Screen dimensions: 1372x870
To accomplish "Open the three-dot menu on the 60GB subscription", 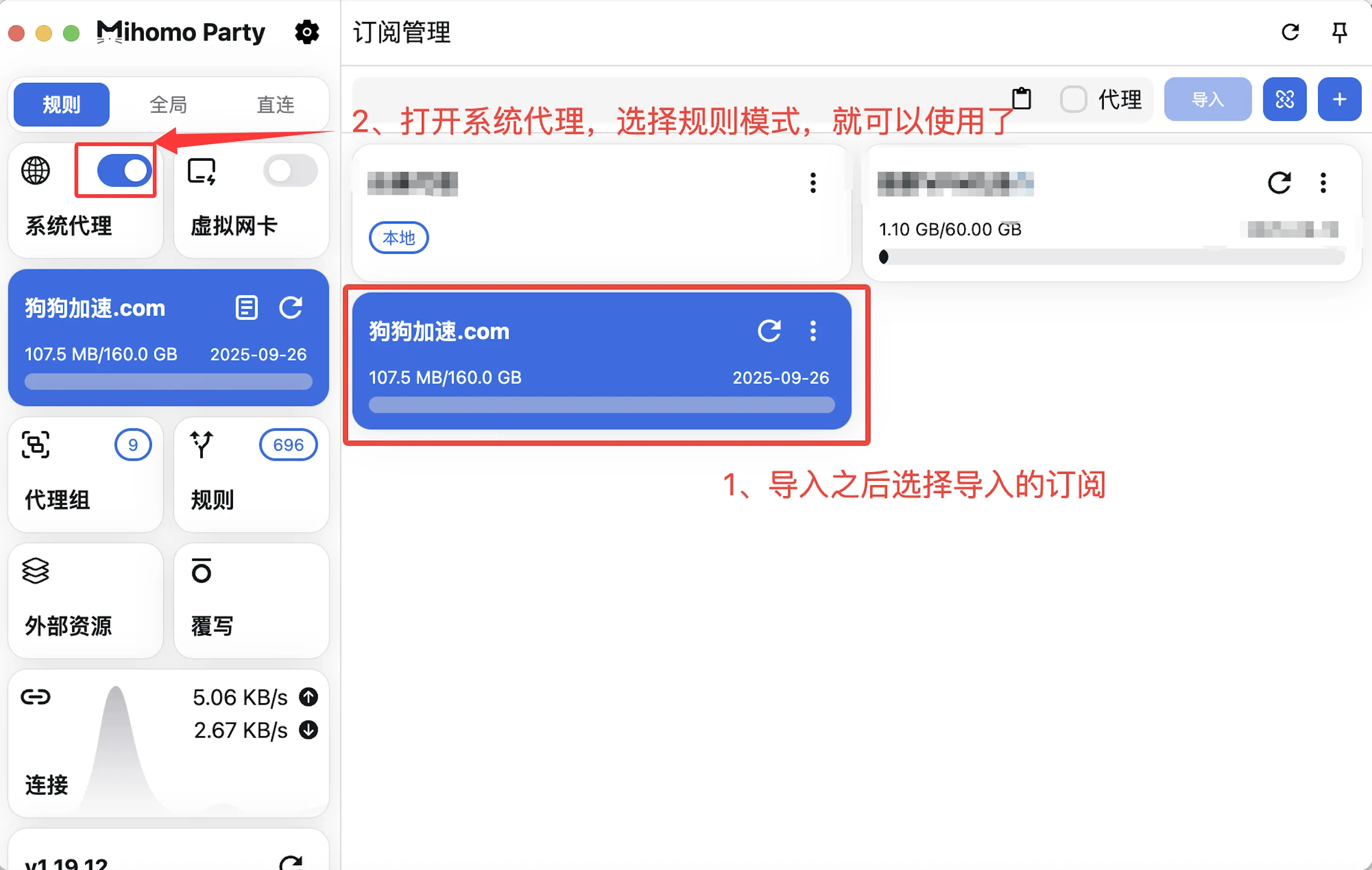I will pos(1323,182).
